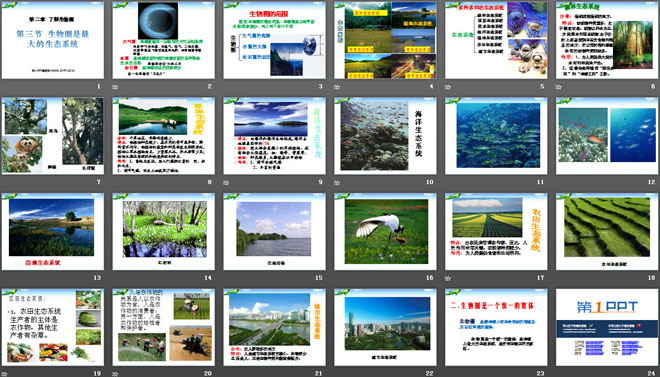Click the transition star icon under slide 5
Screen dimensions: 660x377
pyautogui.click(x=447, y=87)
